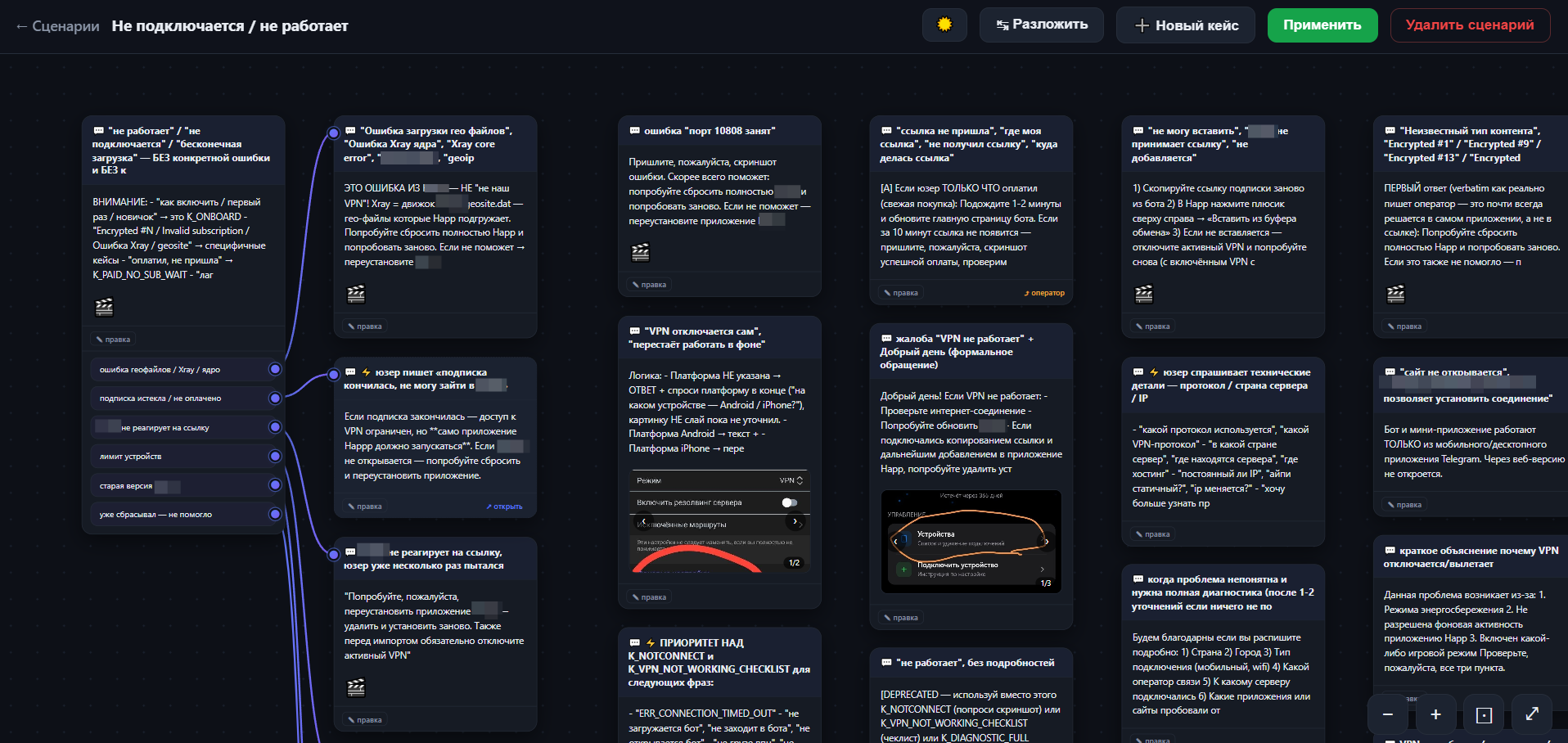
Task: Click output port of "лимит устройств" row
Action: [275, 456]
